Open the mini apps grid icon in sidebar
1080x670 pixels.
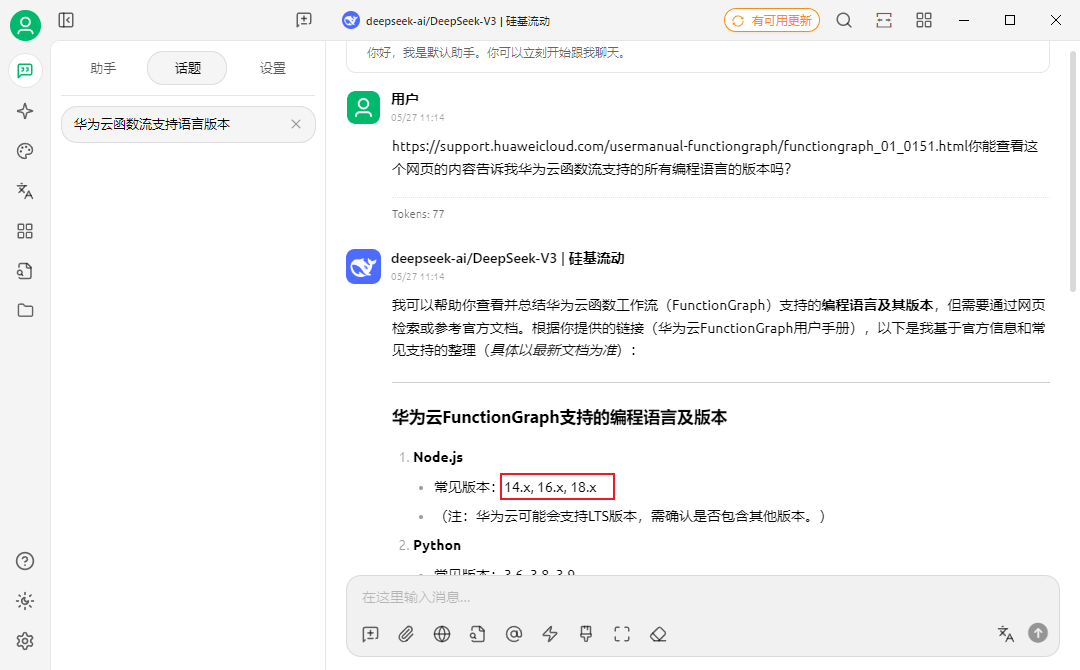coord(25,231)
